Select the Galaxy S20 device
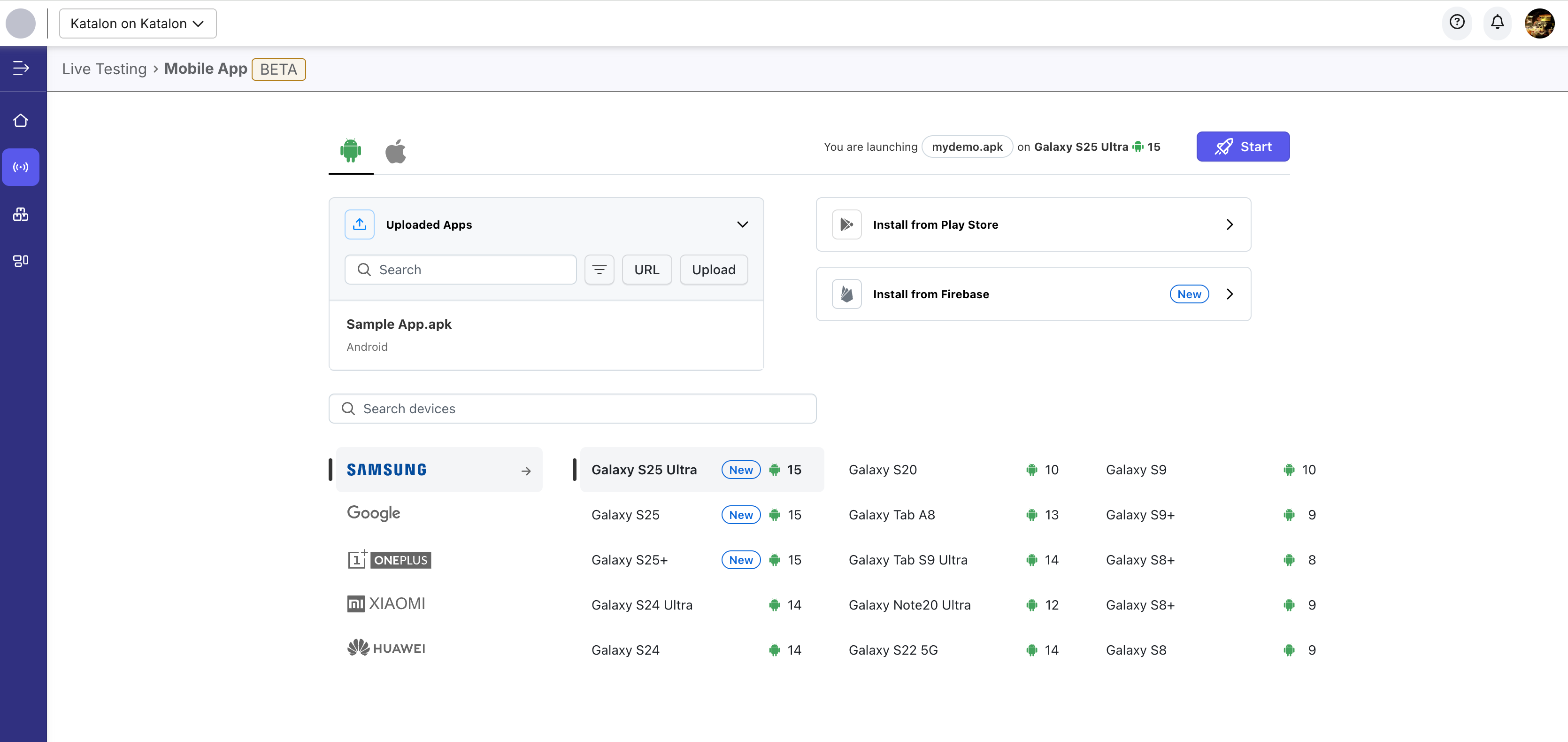This screenshot has width=1568, height=742. coord(954,470)
